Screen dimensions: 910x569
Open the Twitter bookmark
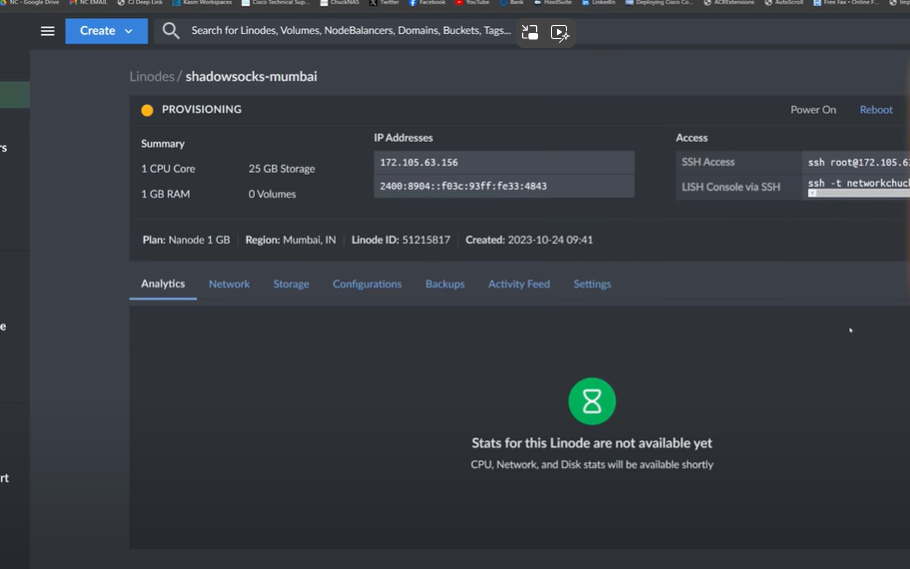384,2
